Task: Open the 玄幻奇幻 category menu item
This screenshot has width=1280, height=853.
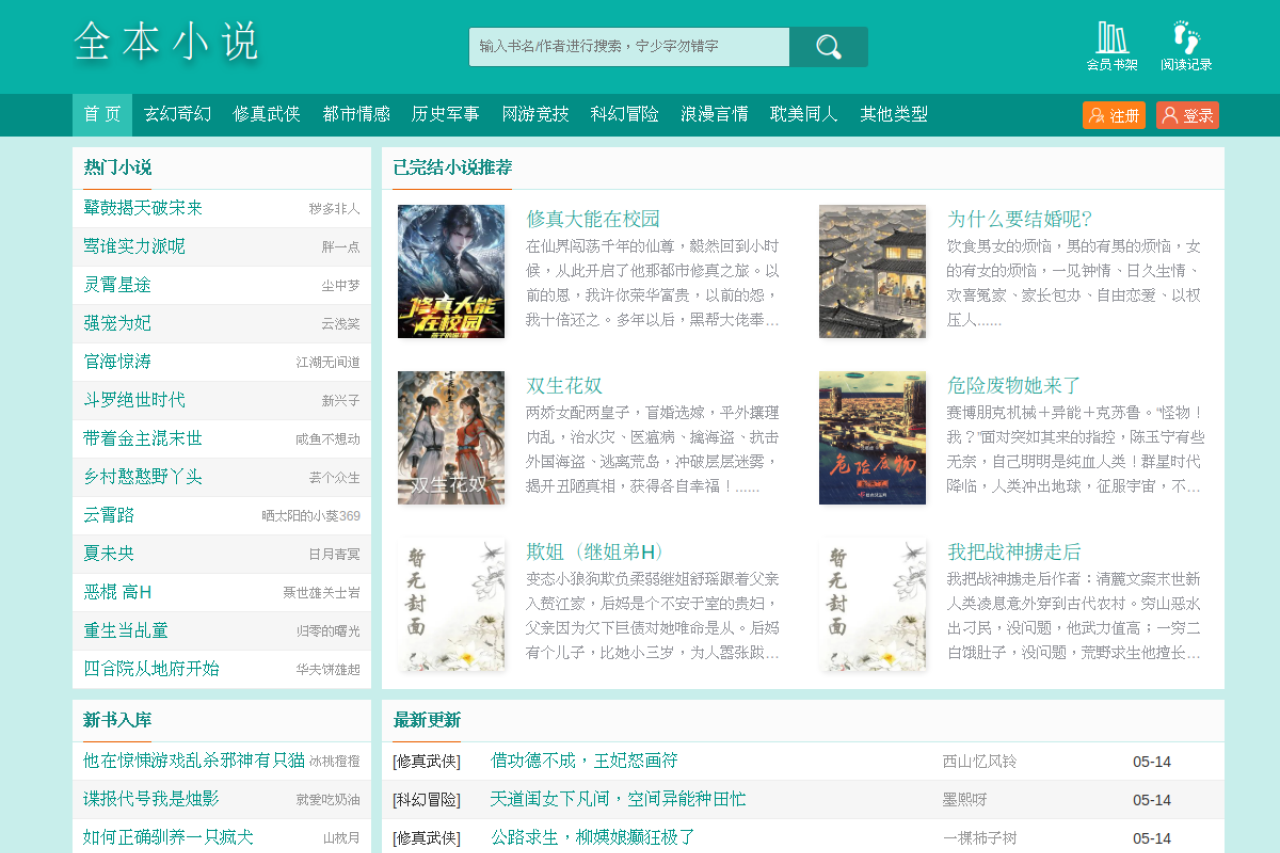Action: [177, 115]
